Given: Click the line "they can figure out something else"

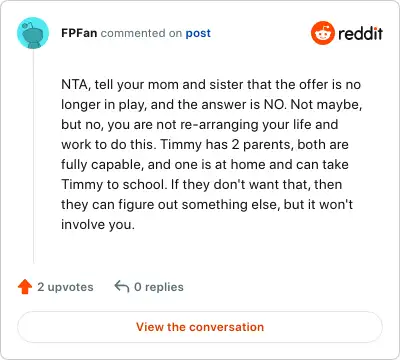Looking at the screenshot, I should pos(207,205).
